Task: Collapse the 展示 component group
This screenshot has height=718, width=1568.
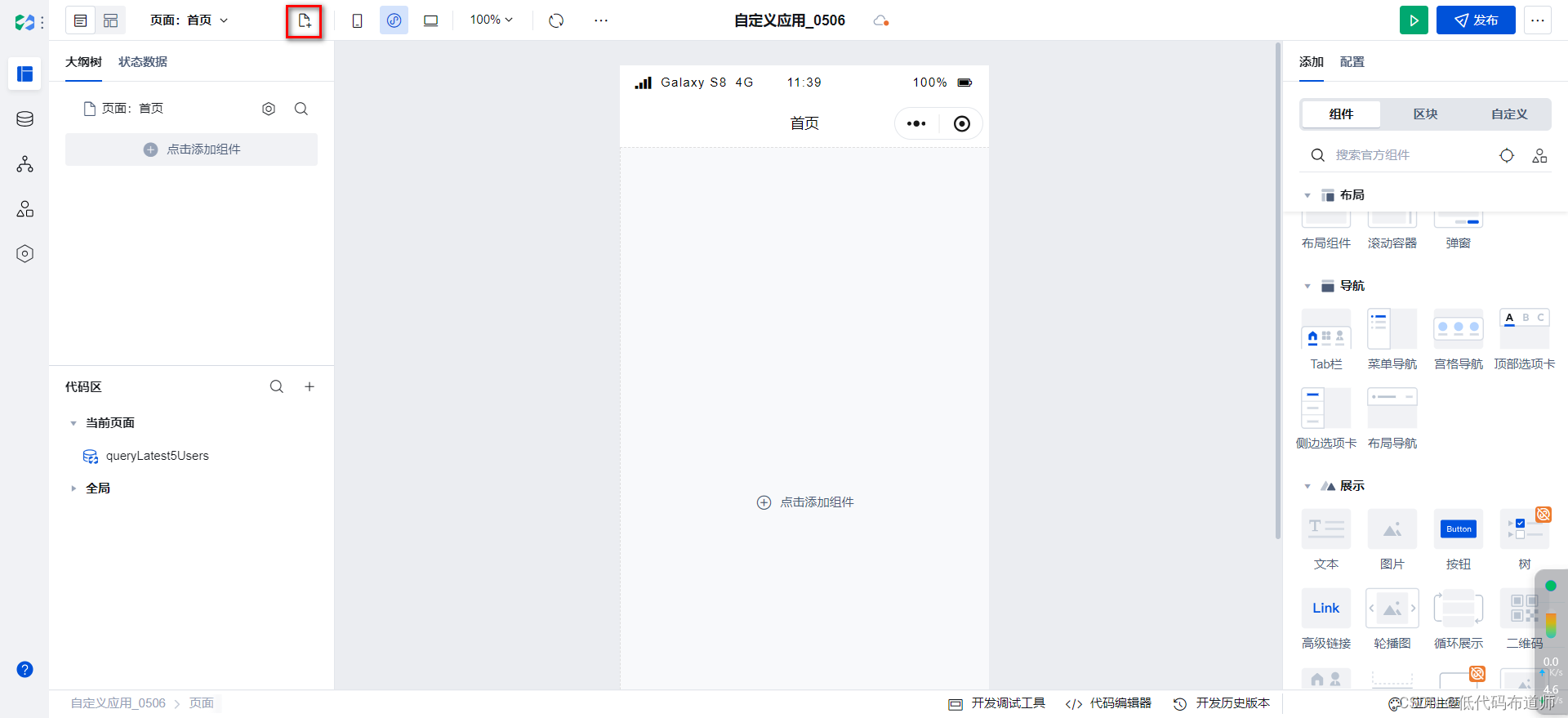Action: coord(1307,486)
